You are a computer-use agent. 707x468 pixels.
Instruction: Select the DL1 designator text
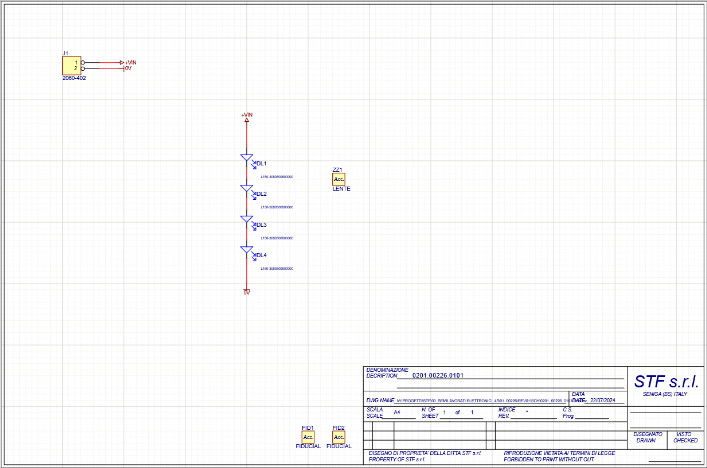[x=262, y=163]
